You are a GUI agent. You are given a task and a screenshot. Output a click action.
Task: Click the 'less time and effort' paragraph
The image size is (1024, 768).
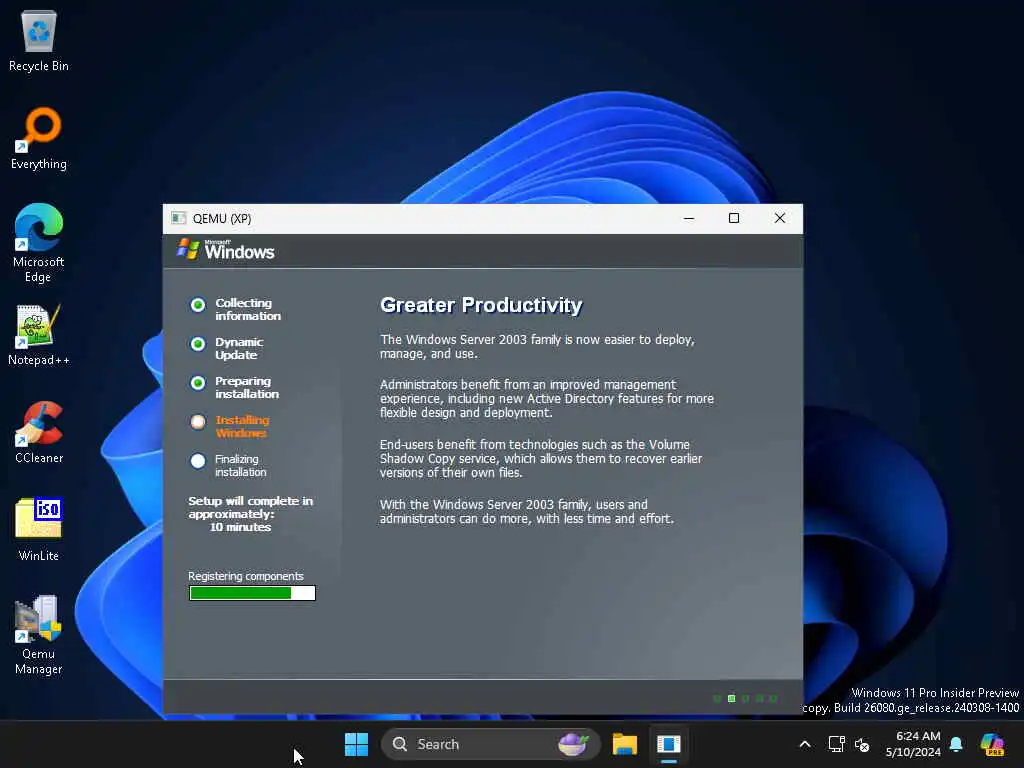(526, 511)
